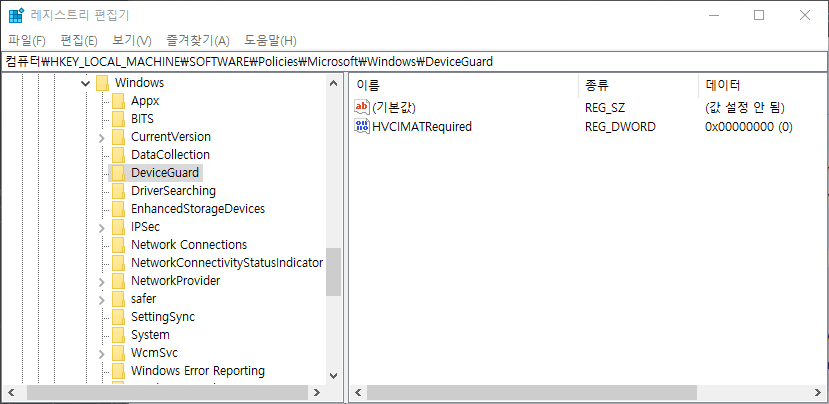The width and height of the screenshot is (829, 404).
Task: Click the Network Connections folder icon
Action: (x=118, y=244)
